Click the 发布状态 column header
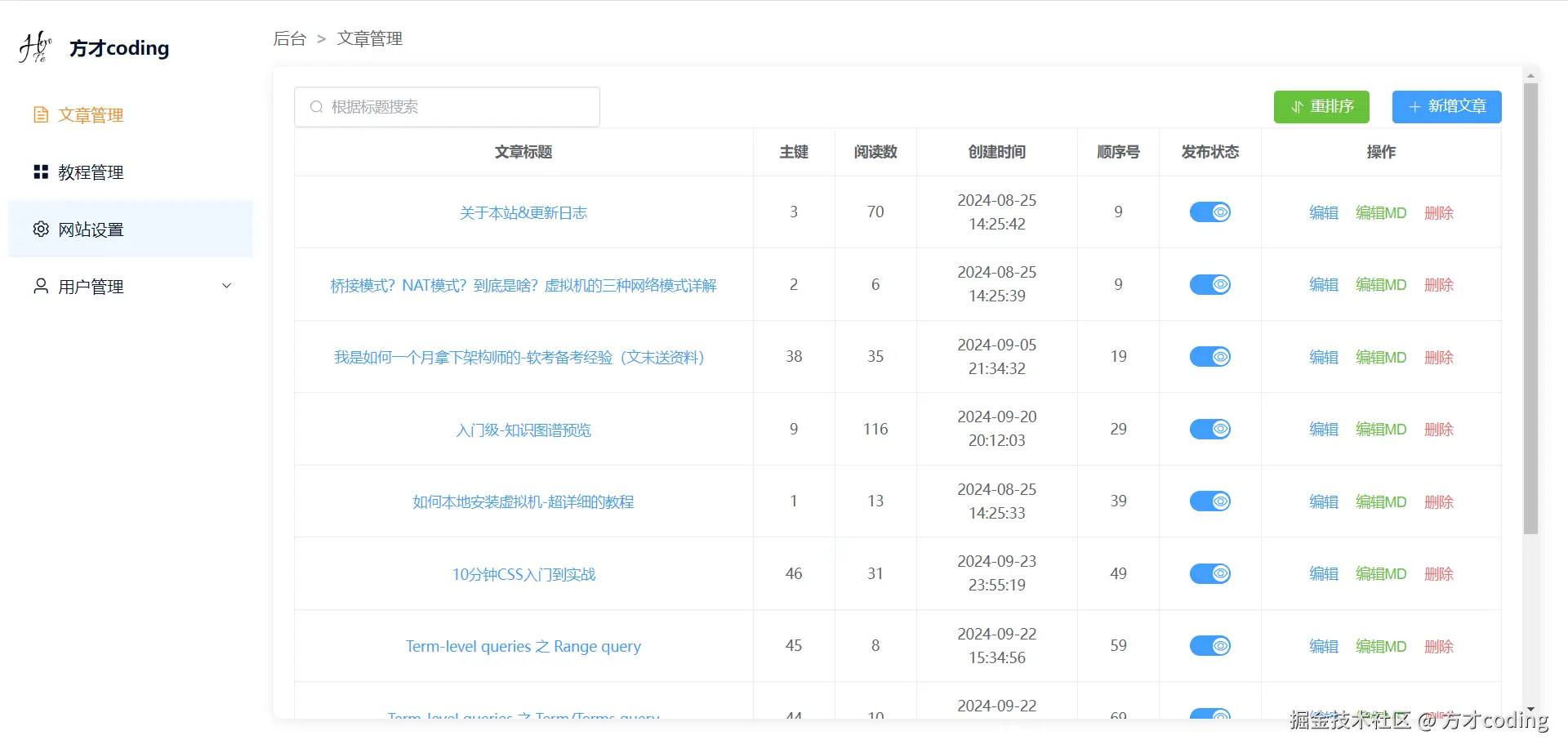 (x=1210, y=152)
